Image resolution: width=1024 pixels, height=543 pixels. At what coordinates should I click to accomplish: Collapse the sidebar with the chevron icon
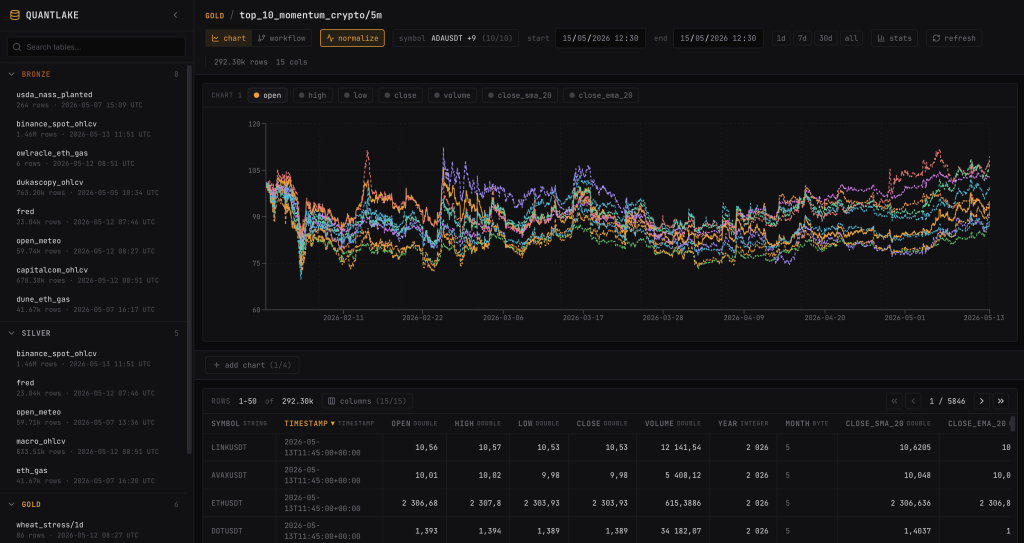(x=175, y=15)
